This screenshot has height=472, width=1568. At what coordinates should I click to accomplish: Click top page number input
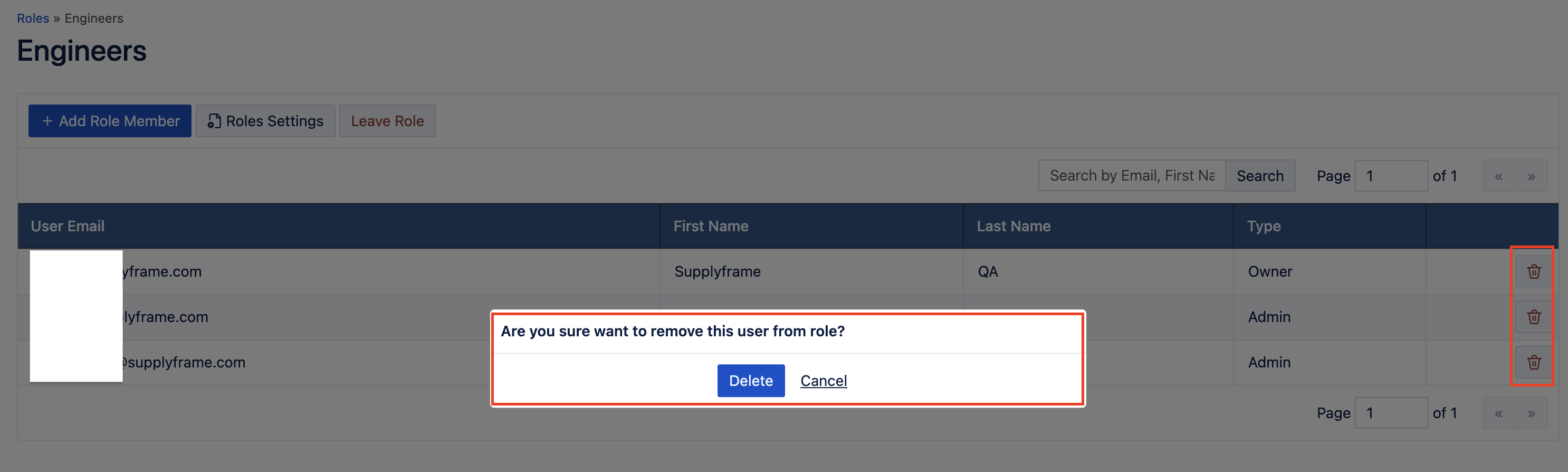[x=1391, y=176]
